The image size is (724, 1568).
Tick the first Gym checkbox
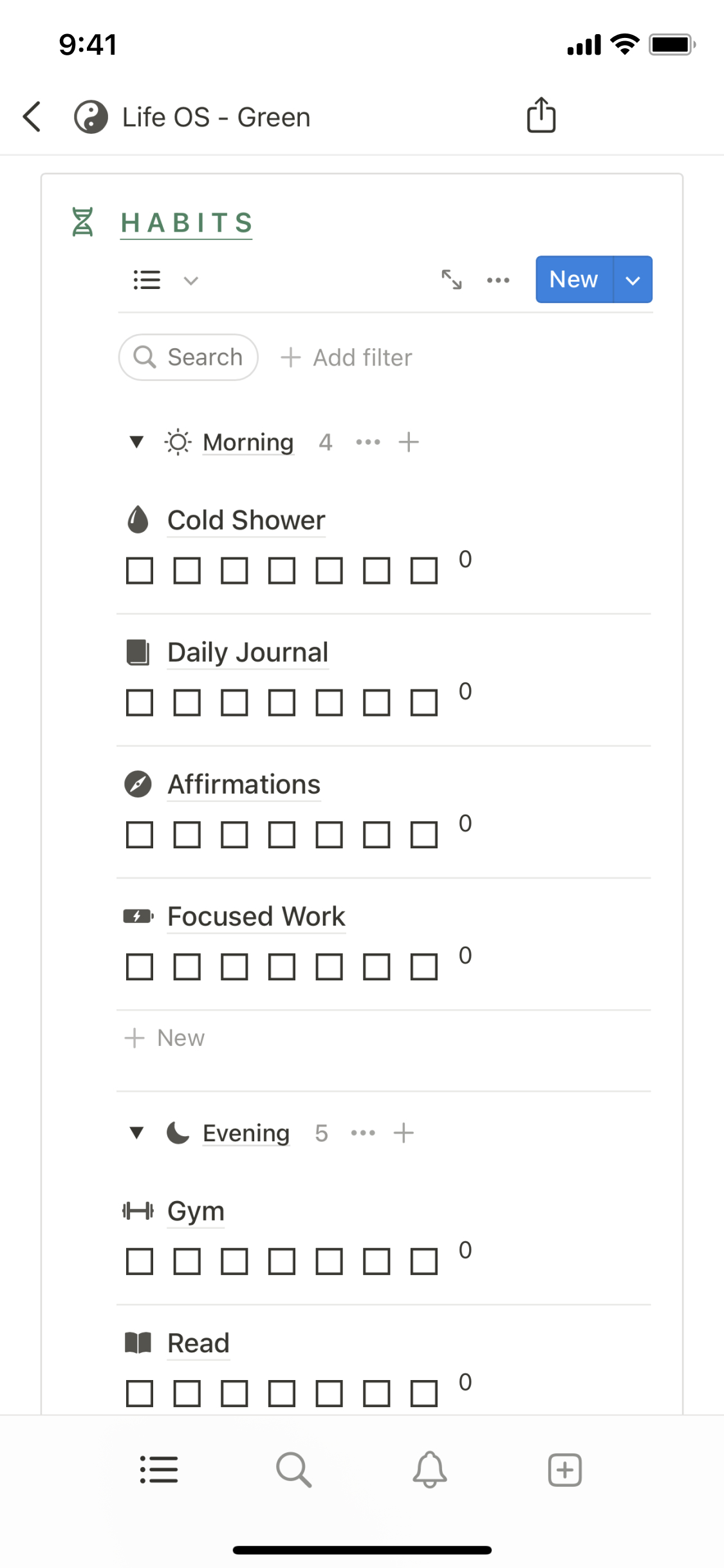tap(140, 1262)
